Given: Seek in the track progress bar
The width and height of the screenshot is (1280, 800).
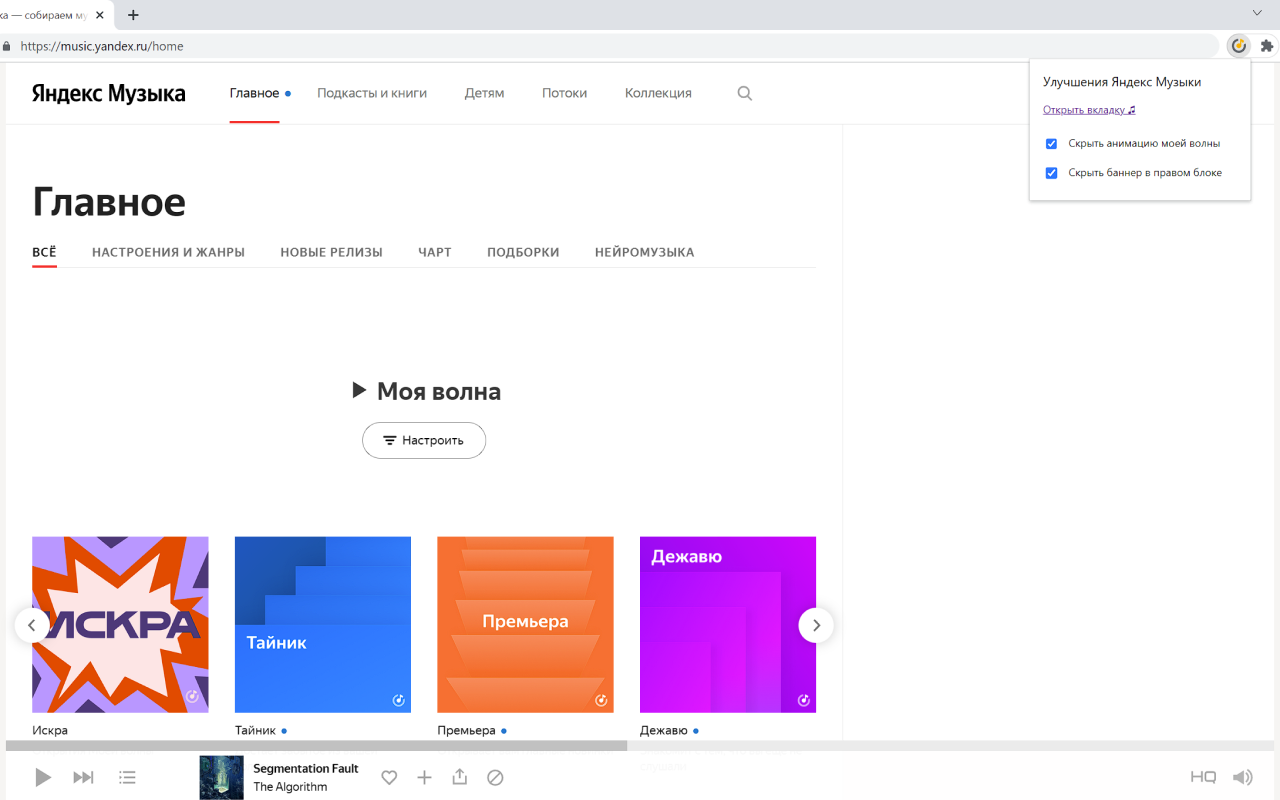Looking at the screenshot, I should click(x=640, y=745).
